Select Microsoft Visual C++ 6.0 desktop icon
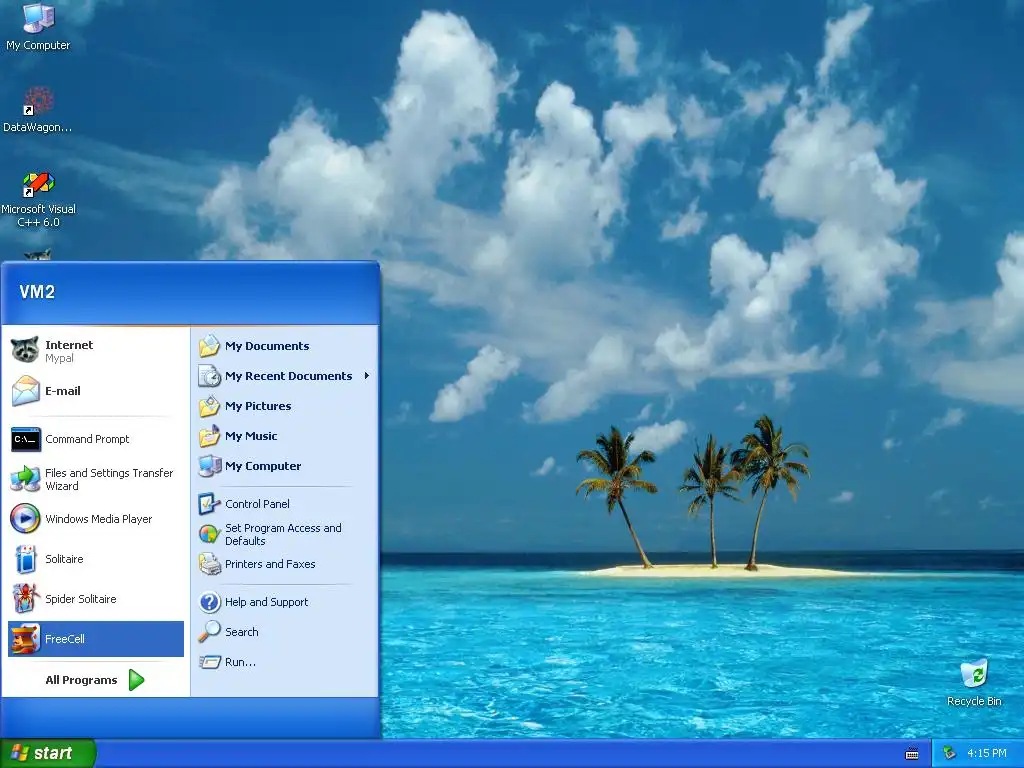 tap(38, 184)
